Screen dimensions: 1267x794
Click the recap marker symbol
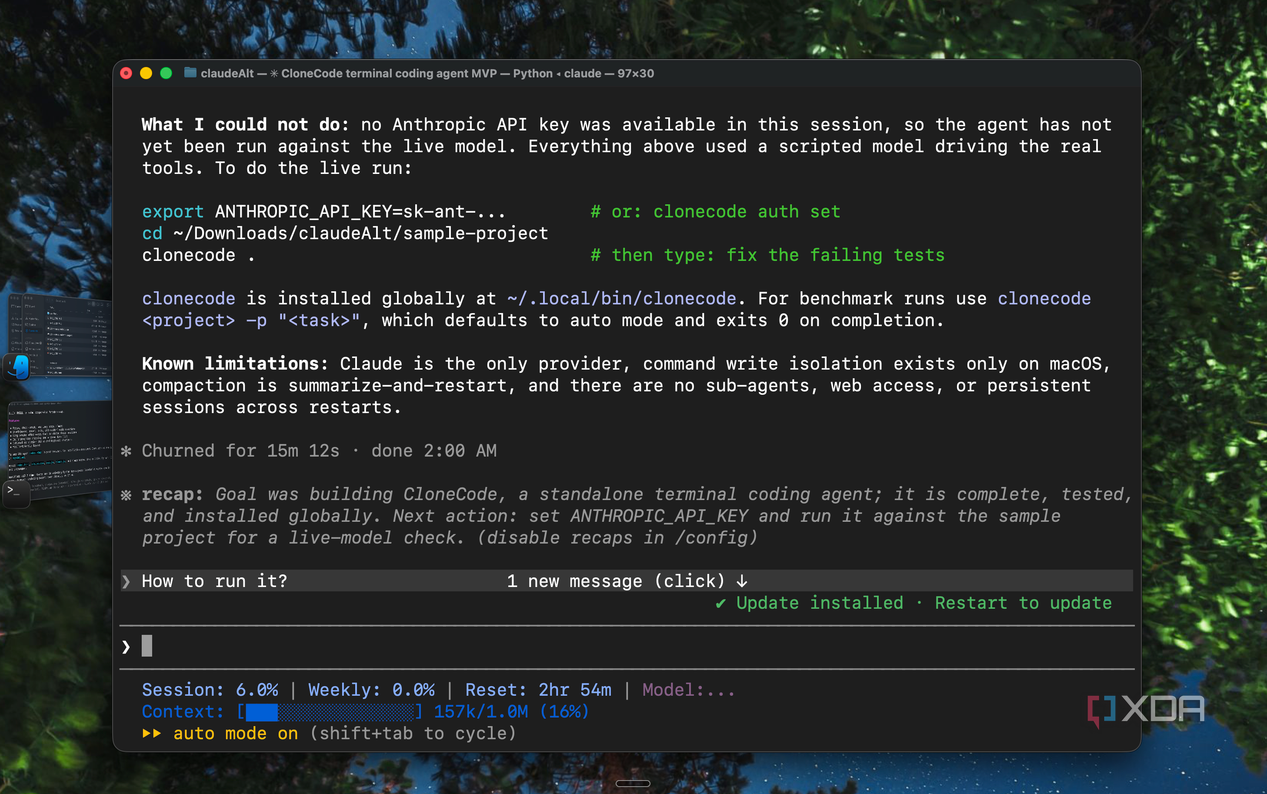pyautogui.click(x=126, y=494)
